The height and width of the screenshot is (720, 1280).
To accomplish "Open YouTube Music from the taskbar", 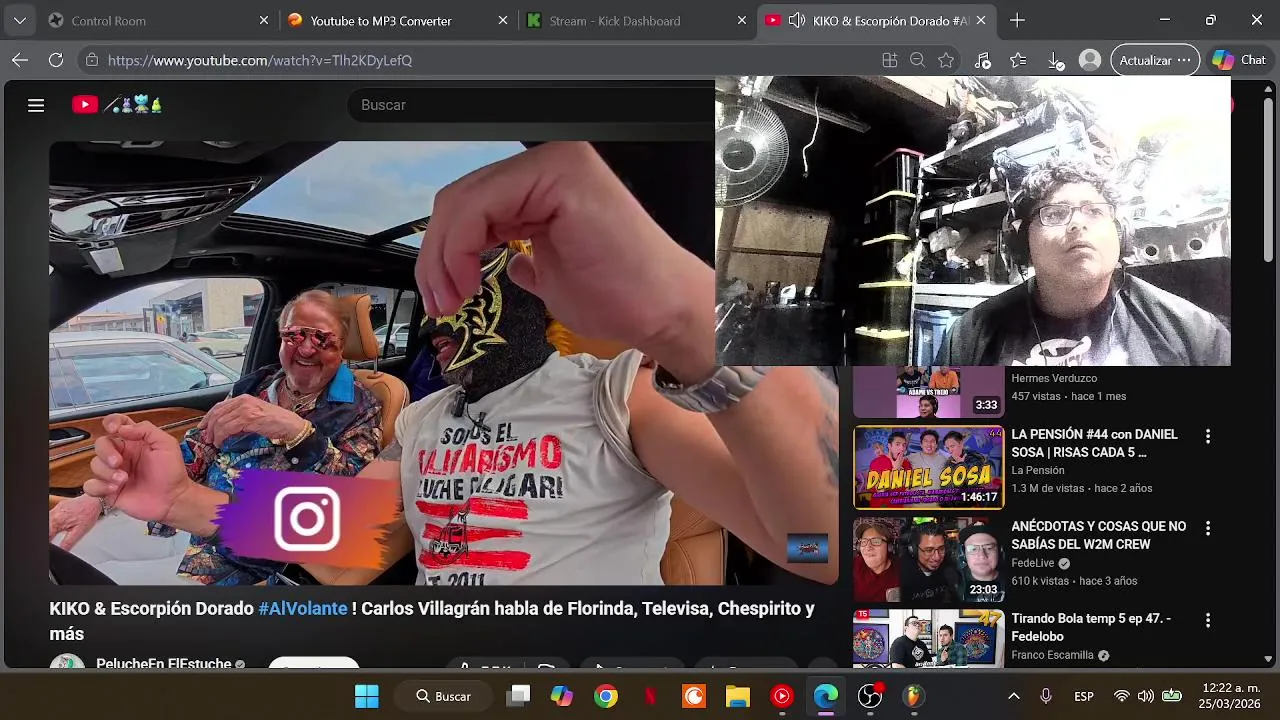I will coord(782,696).
